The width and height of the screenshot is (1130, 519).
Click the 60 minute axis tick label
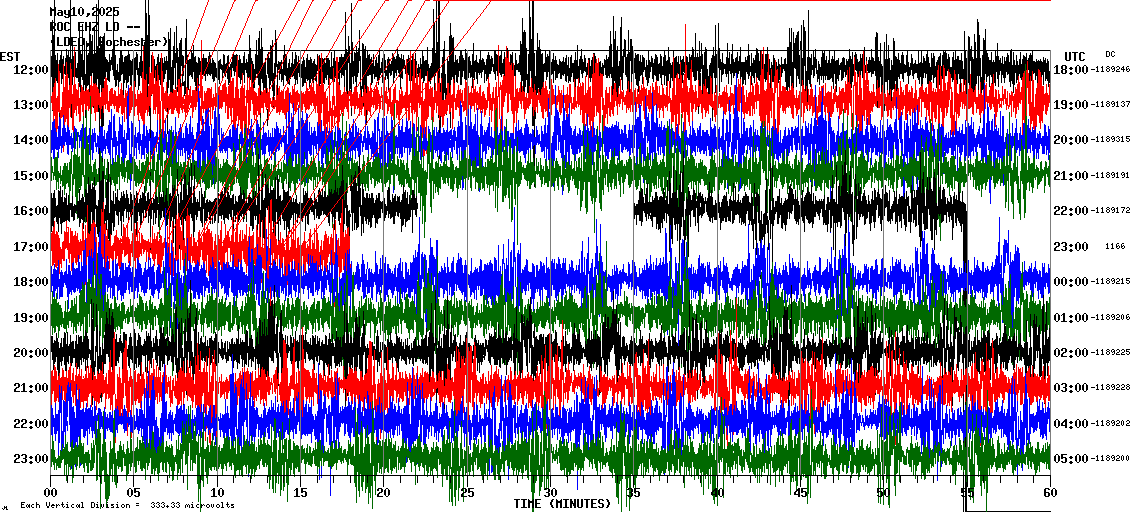(1049, 493)
